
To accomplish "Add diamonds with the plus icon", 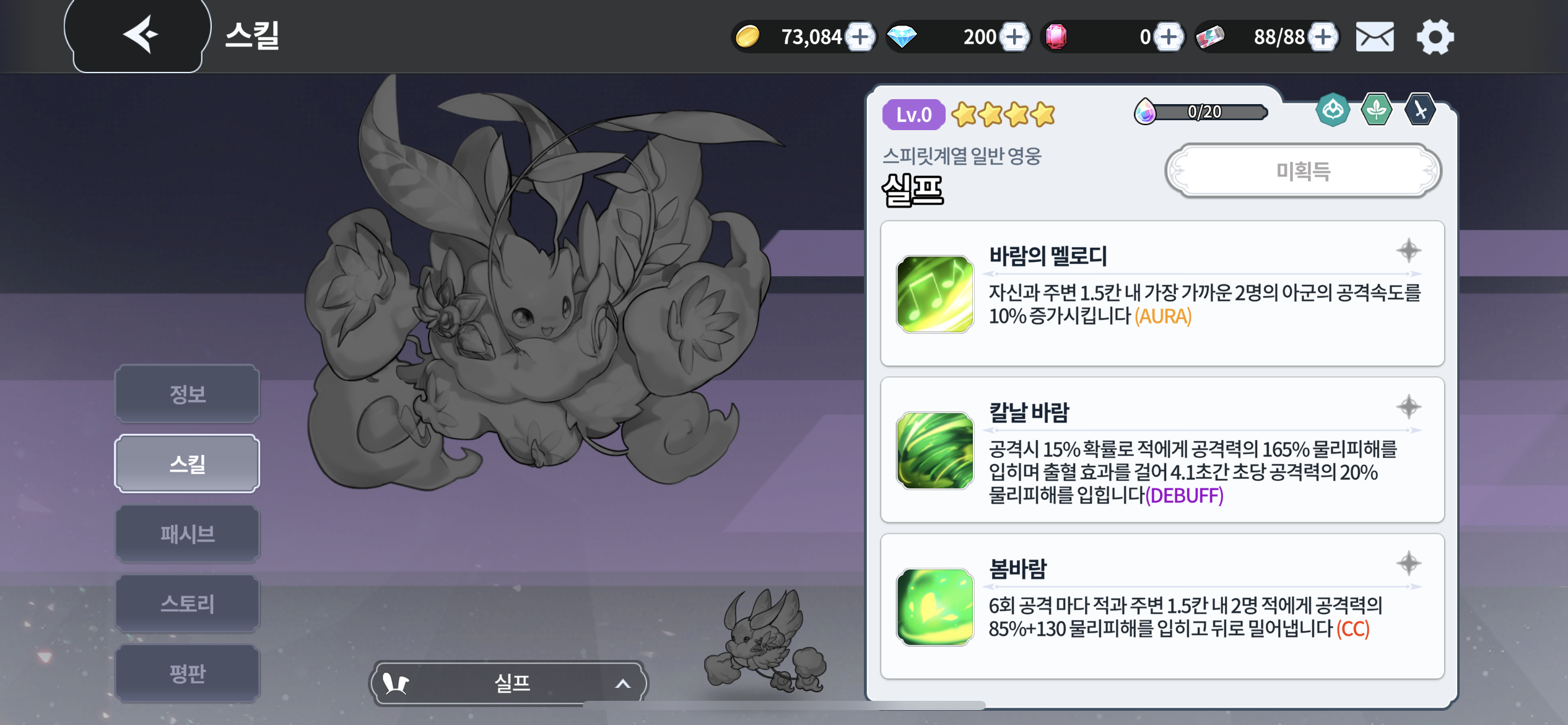I will coord(1014,37).
